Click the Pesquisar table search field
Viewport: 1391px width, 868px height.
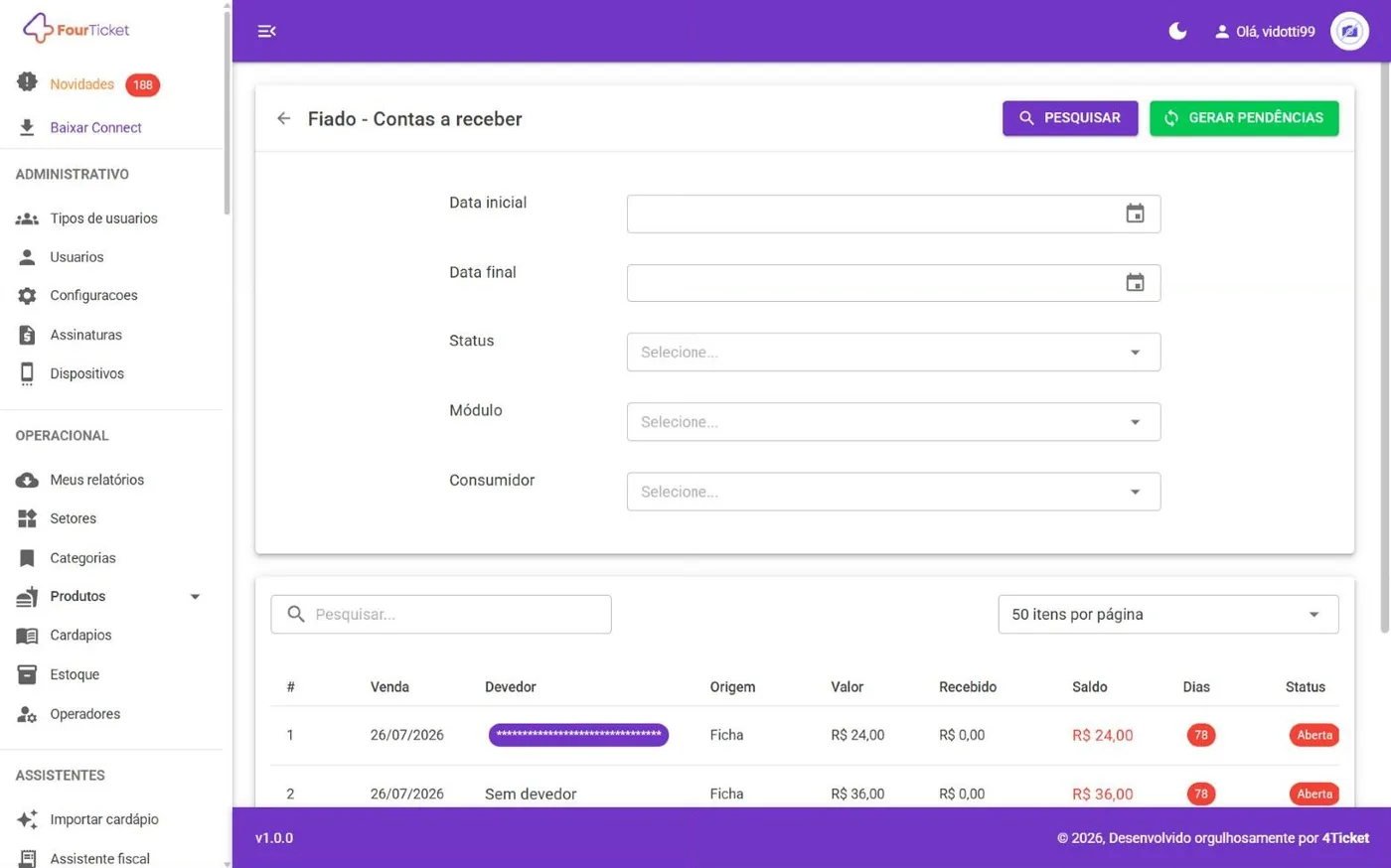tap(441, 615)
